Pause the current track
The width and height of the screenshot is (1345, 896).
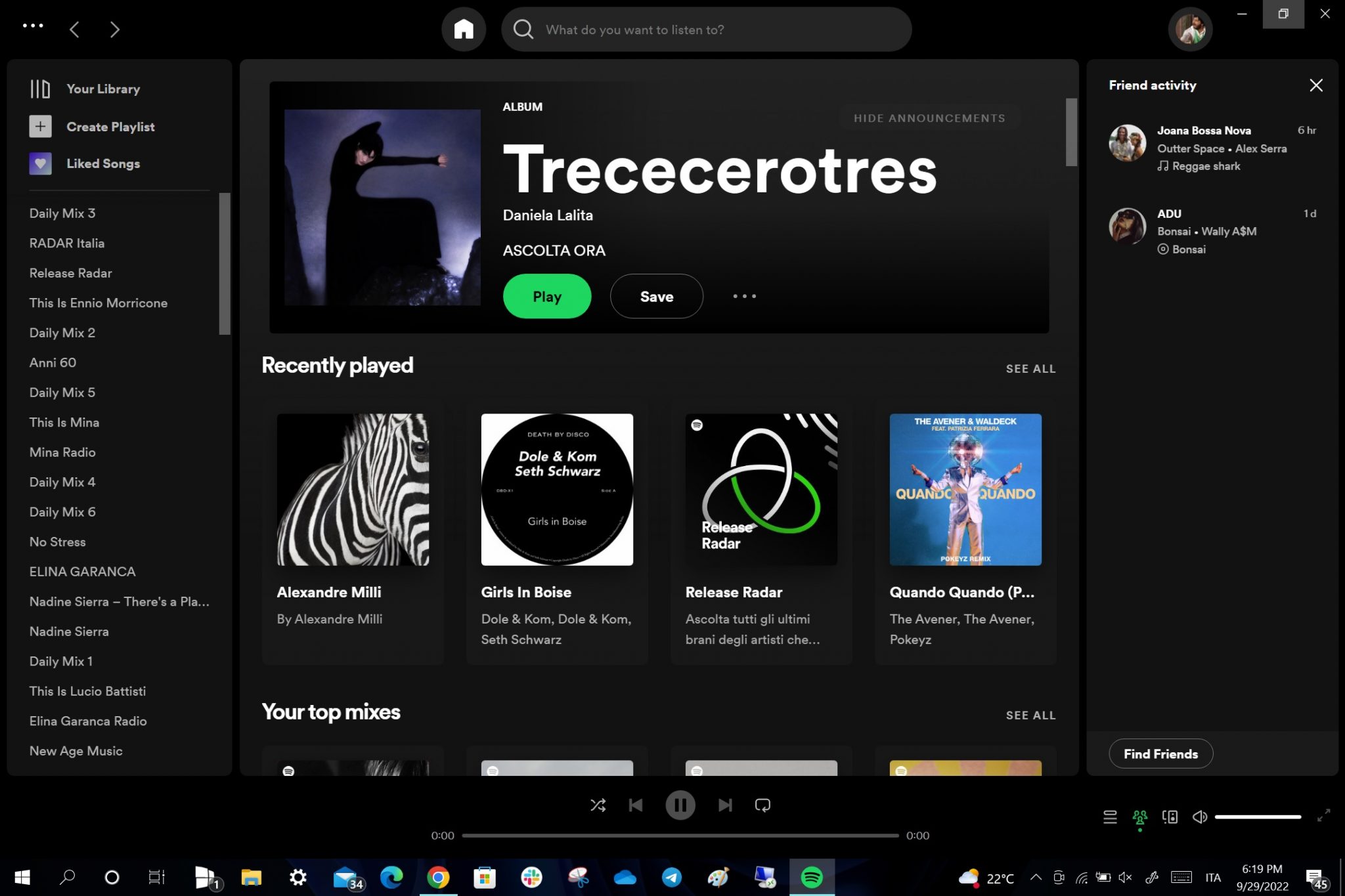click(680, 805)
